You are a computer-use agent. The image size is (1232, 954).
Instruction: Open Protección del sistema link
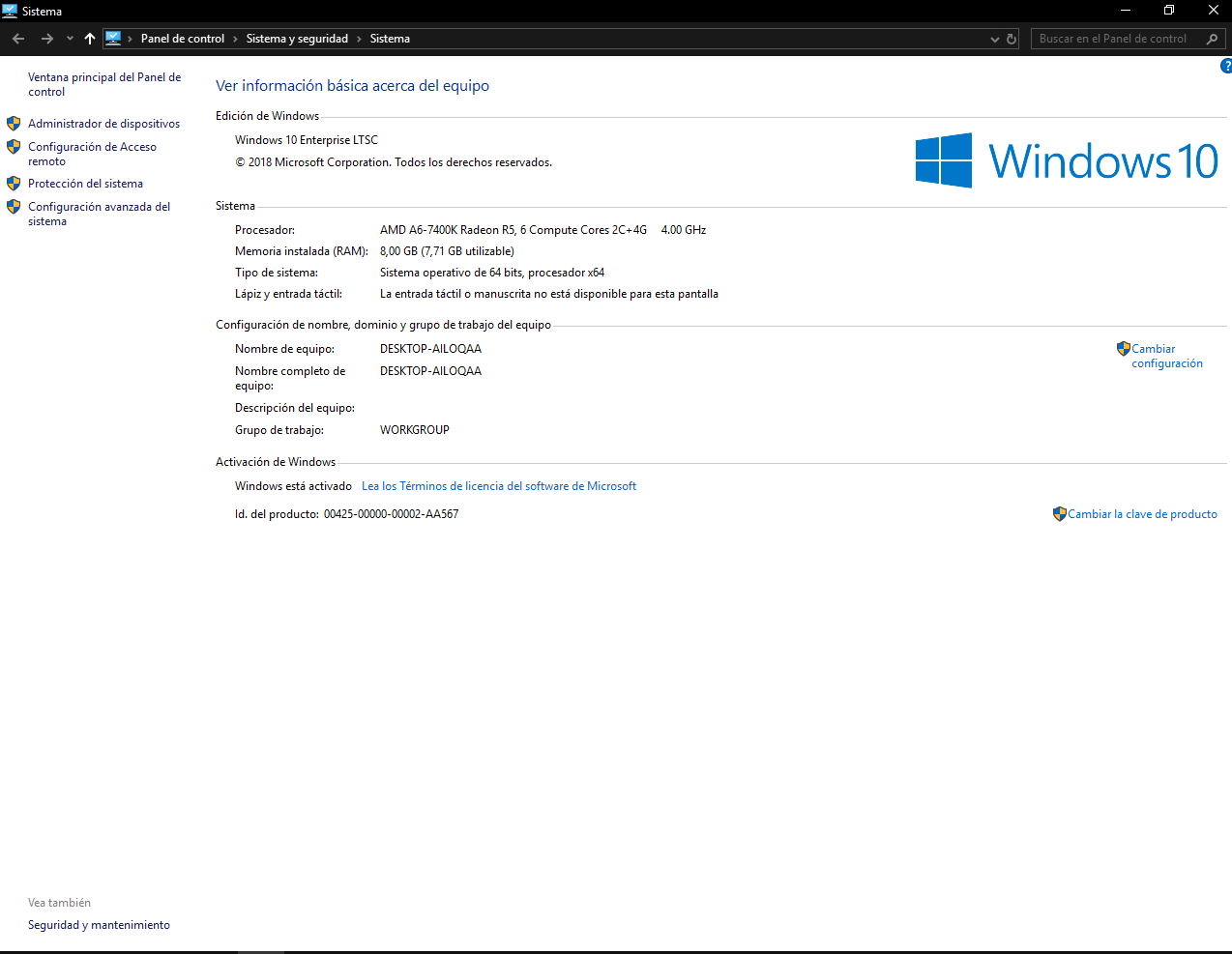(x=85, y=184)
